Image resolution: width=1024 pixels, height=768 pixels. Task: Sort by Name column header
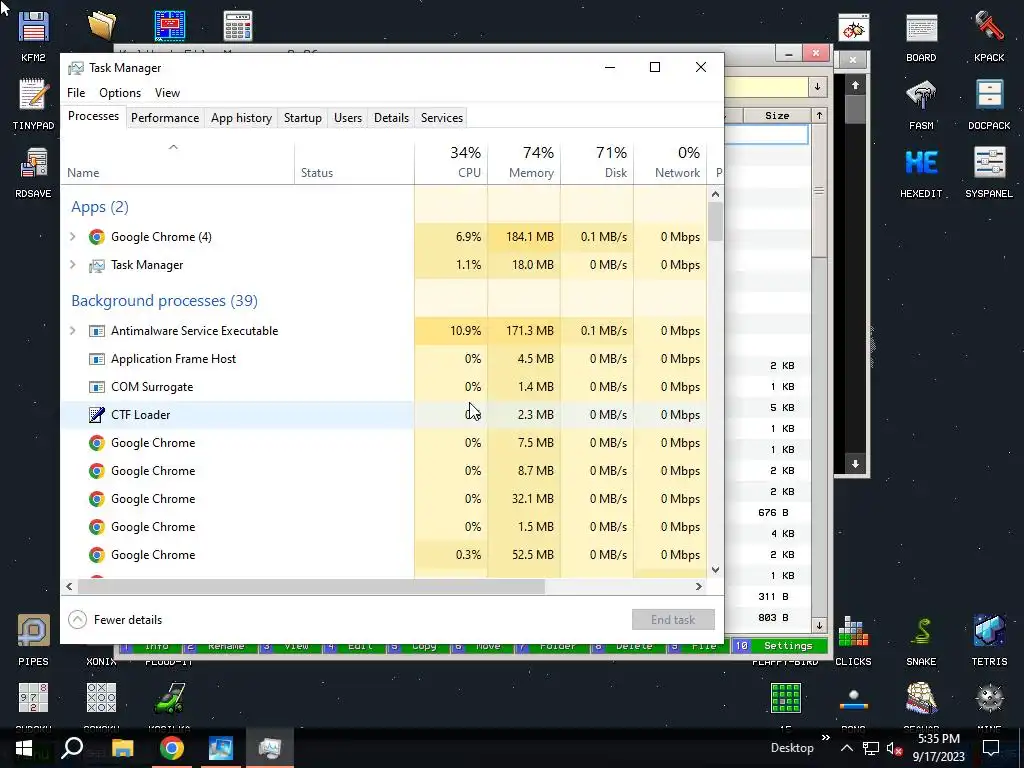[178, 162]
